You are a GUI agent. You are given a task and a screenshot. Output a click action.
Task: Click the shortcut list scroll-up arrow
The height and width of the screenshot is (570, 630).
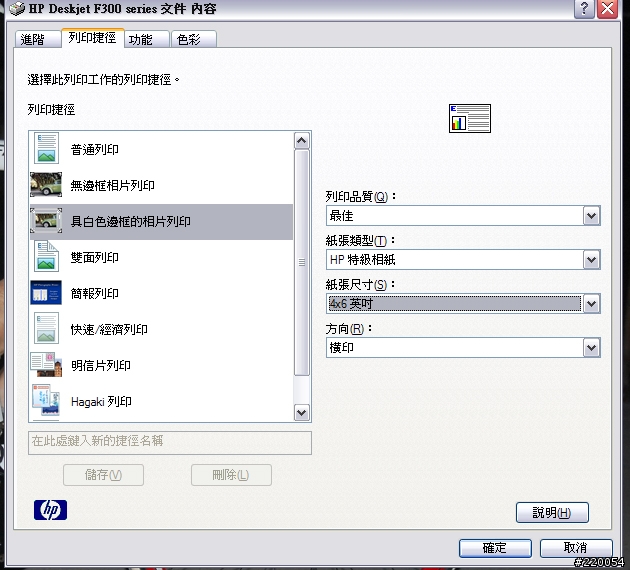[x=302, y=141]
